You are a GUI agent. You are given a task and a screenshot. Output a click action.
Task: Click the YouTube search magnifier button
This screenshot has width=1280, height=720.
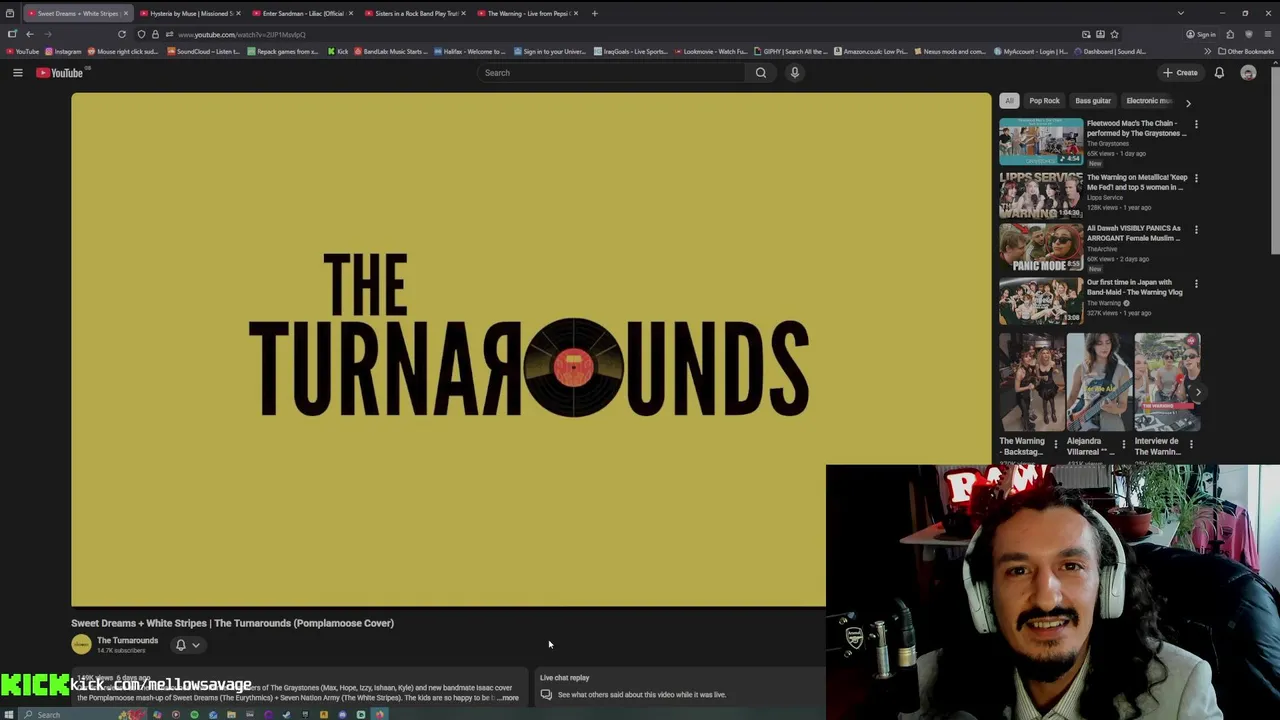(x=761, y=73)
